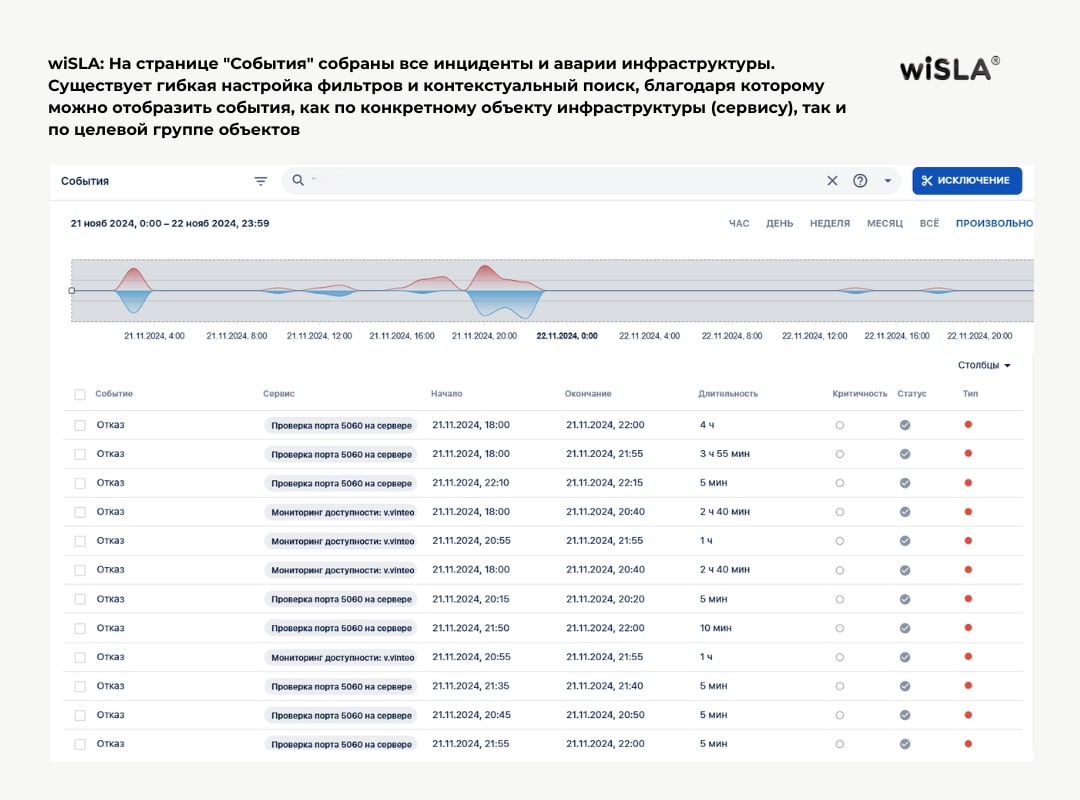Click red type dot in the 22:10 start row
Viewport: 1080px width, 800px height.
click(968, 482)
